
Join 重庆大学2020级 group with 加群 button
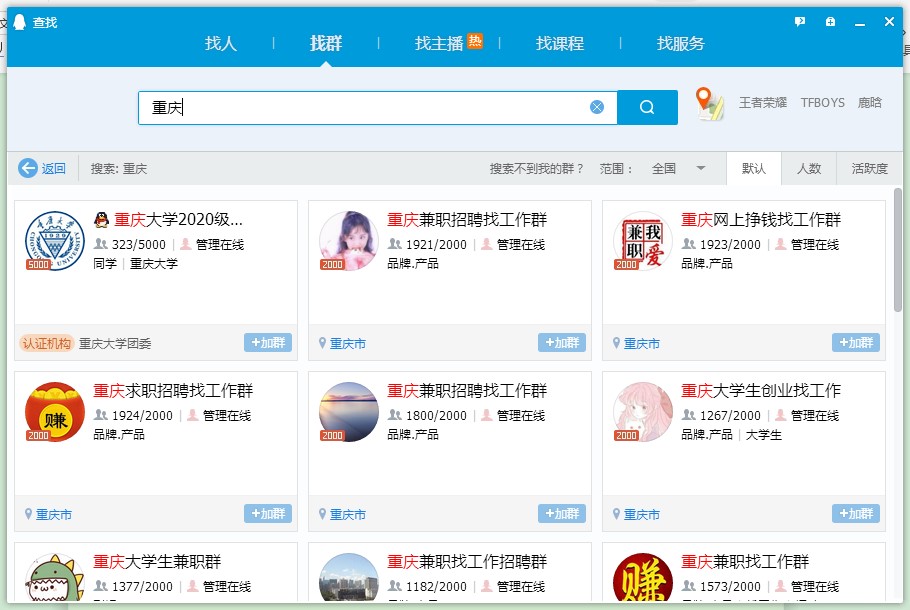268,343
